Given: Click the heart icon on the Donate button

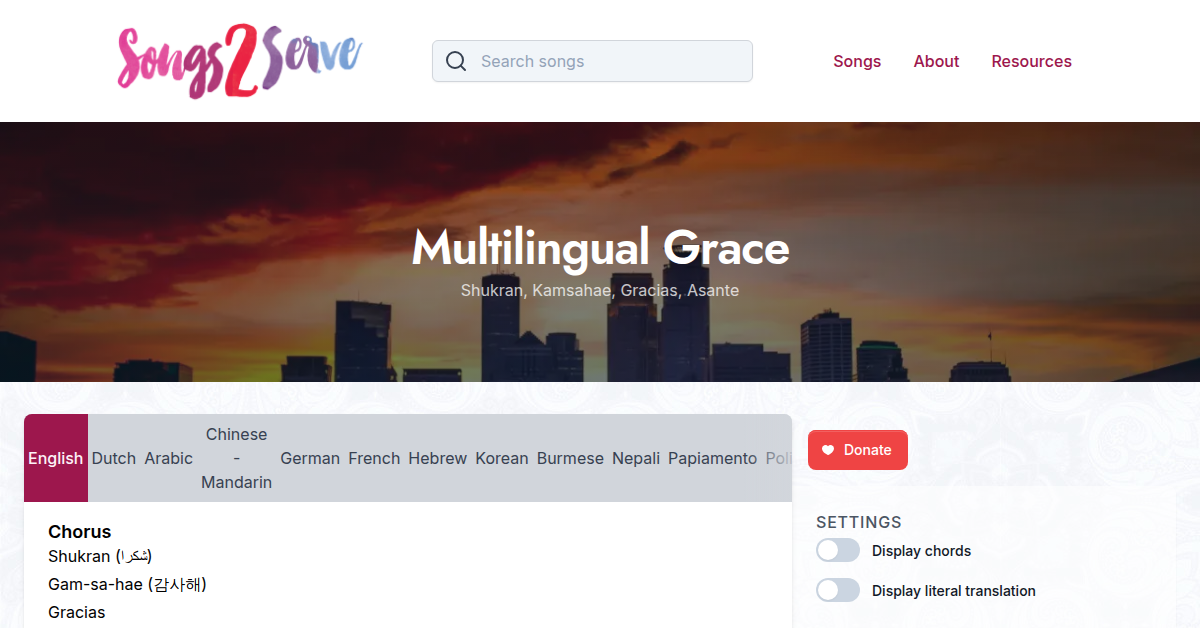Looking at the screenshot, I should (x=830, y=450).
